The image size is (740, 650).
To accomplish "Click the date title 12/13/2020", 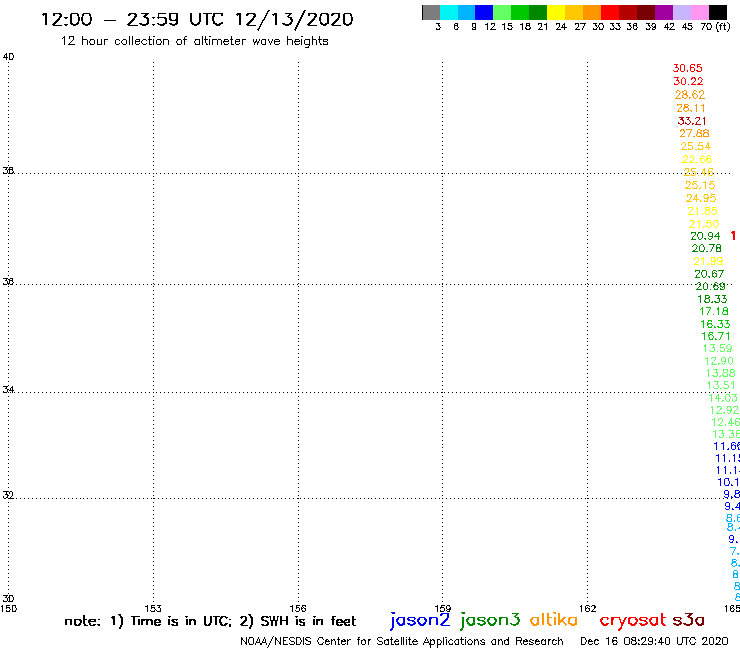I will tap(294, 20).
